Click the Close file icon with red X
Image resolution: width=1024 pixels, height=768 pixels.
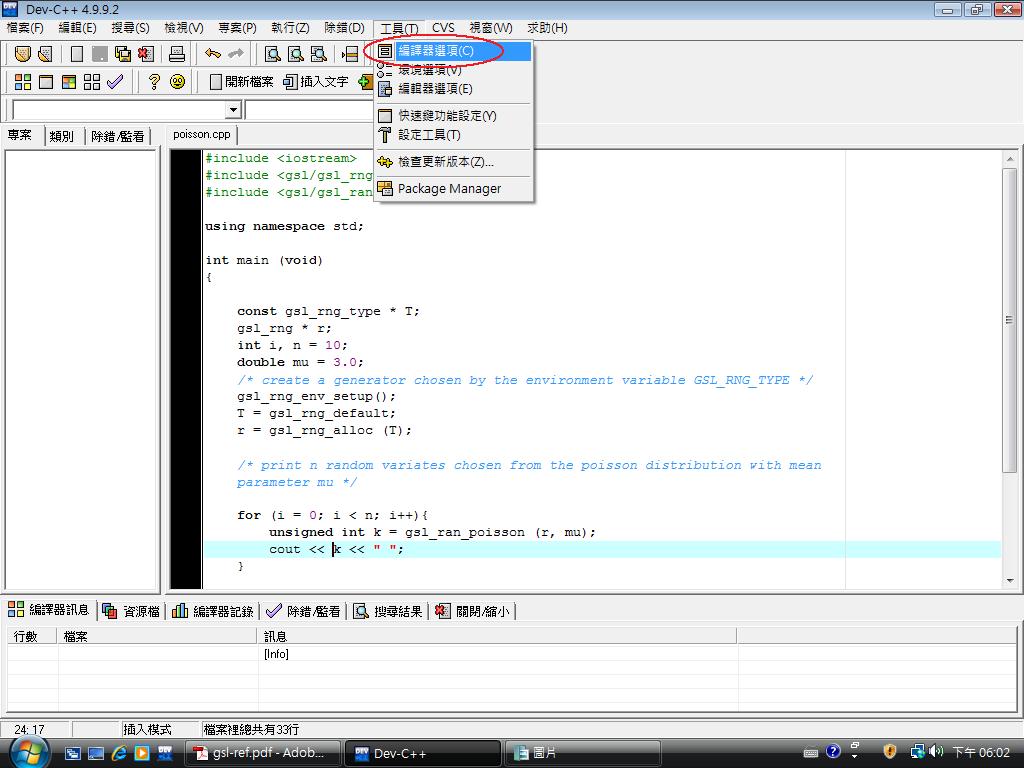pos(146,54)
